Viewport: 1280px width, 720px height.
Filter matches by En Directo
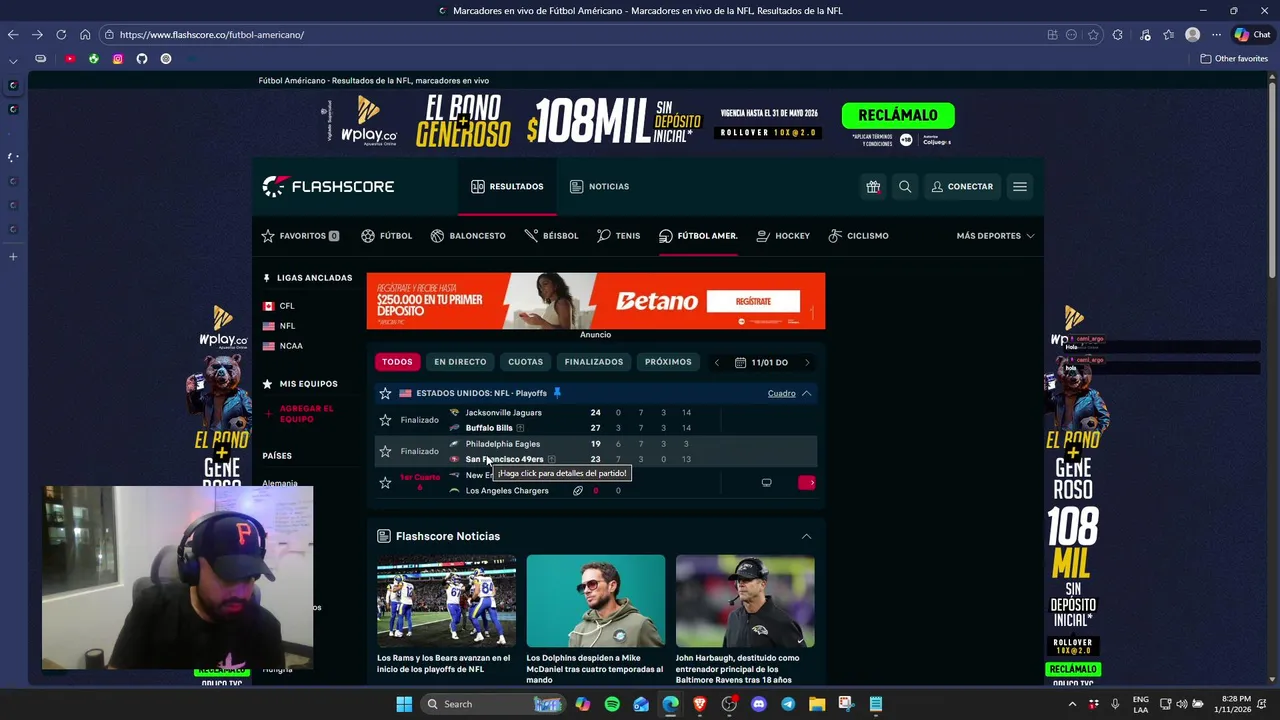coord(460,362)
